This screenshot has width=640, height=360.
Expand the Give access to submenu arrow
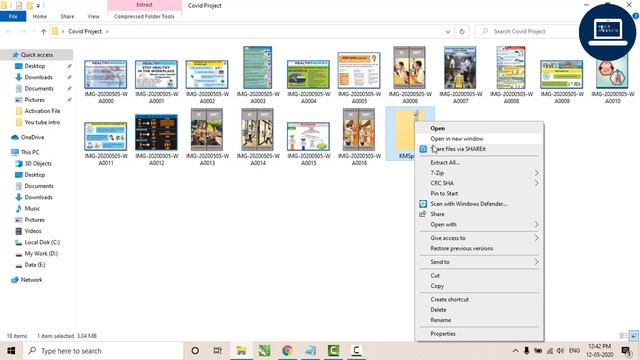pyautogui.click(x=536, y=238)
